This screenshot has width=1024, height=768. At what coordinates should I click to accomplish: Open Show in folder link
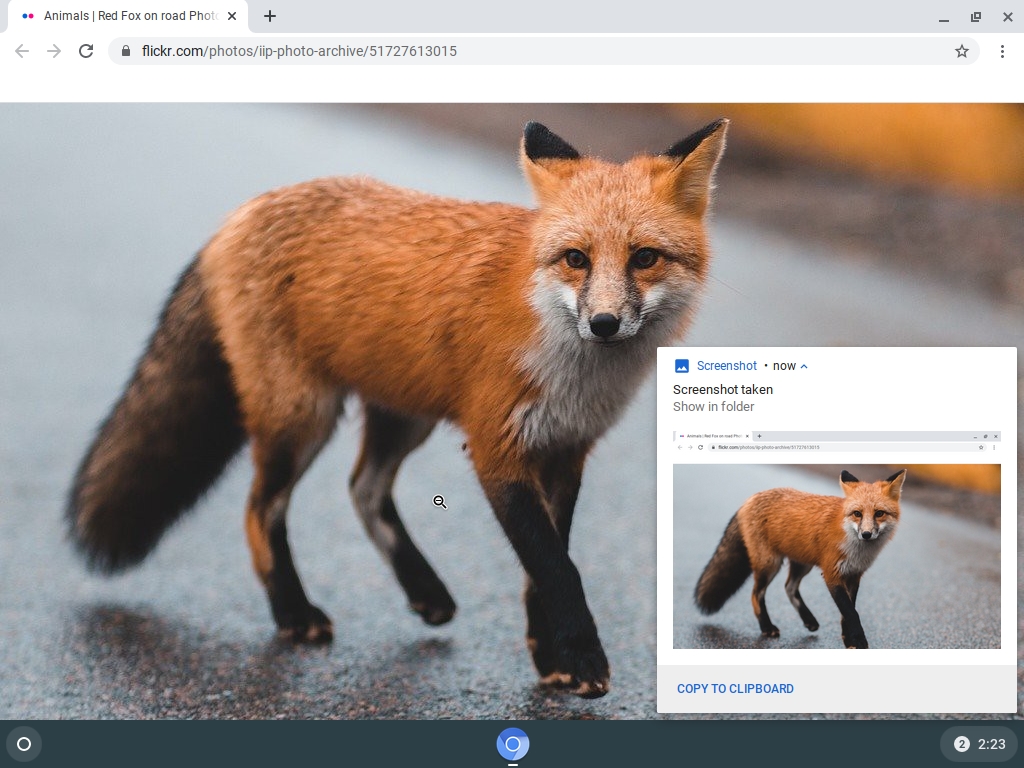pos(712,406)
